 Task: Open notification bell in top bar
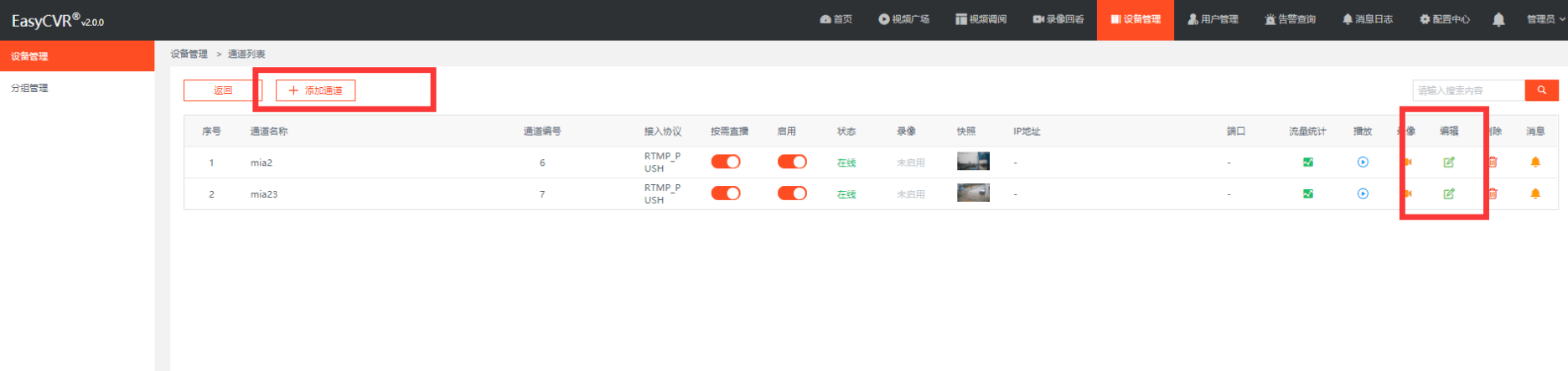coord(1498,19)
